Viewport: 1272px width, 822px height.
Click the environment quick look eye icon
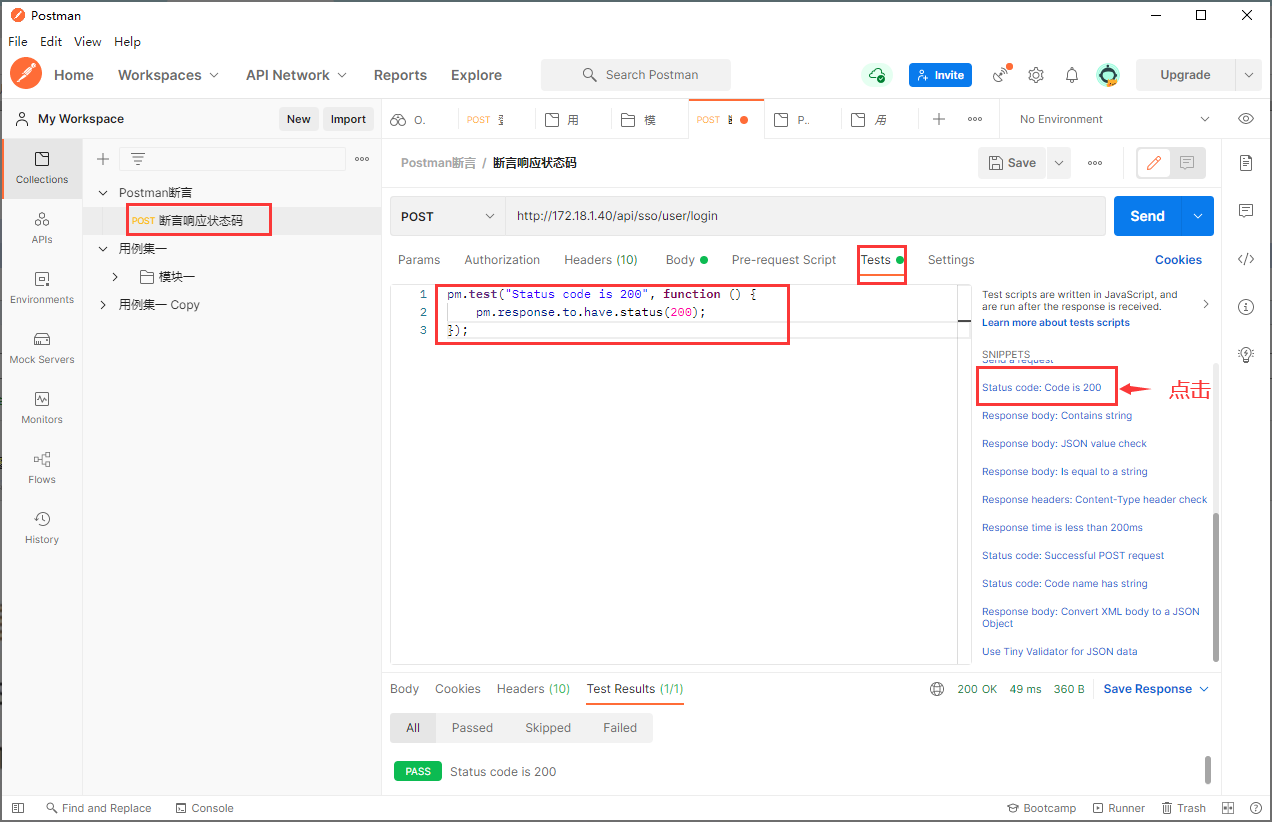click(1246, 119)
